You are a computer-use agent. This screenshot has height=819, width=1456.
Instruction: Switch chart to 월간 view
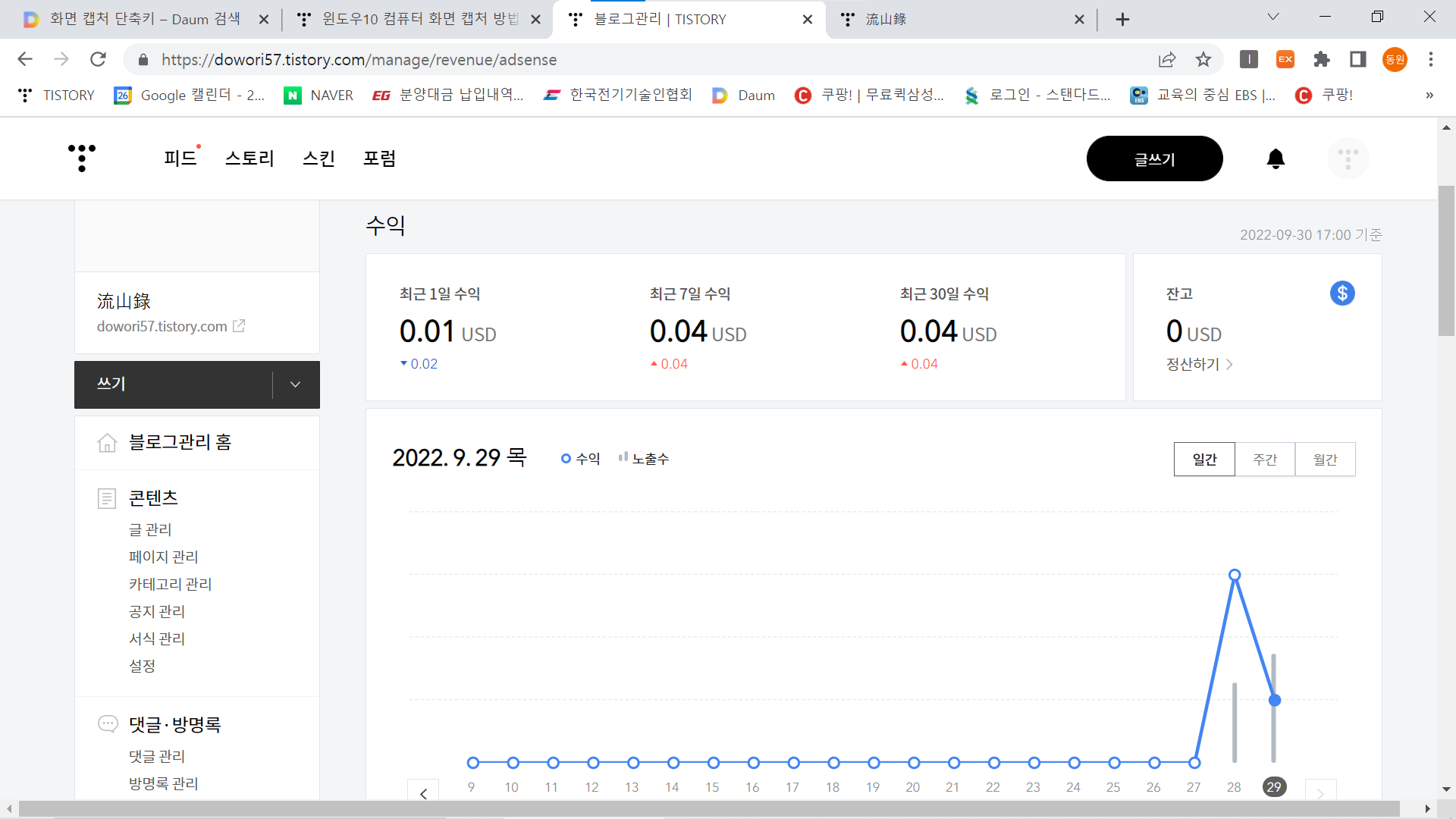point(1325,460)
